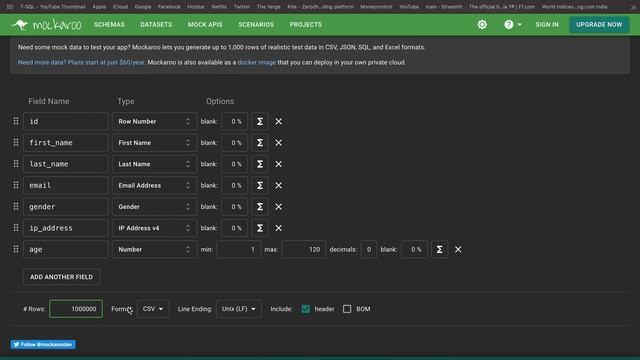Click the UPGRADE NOW button

(x=599, y=24)
